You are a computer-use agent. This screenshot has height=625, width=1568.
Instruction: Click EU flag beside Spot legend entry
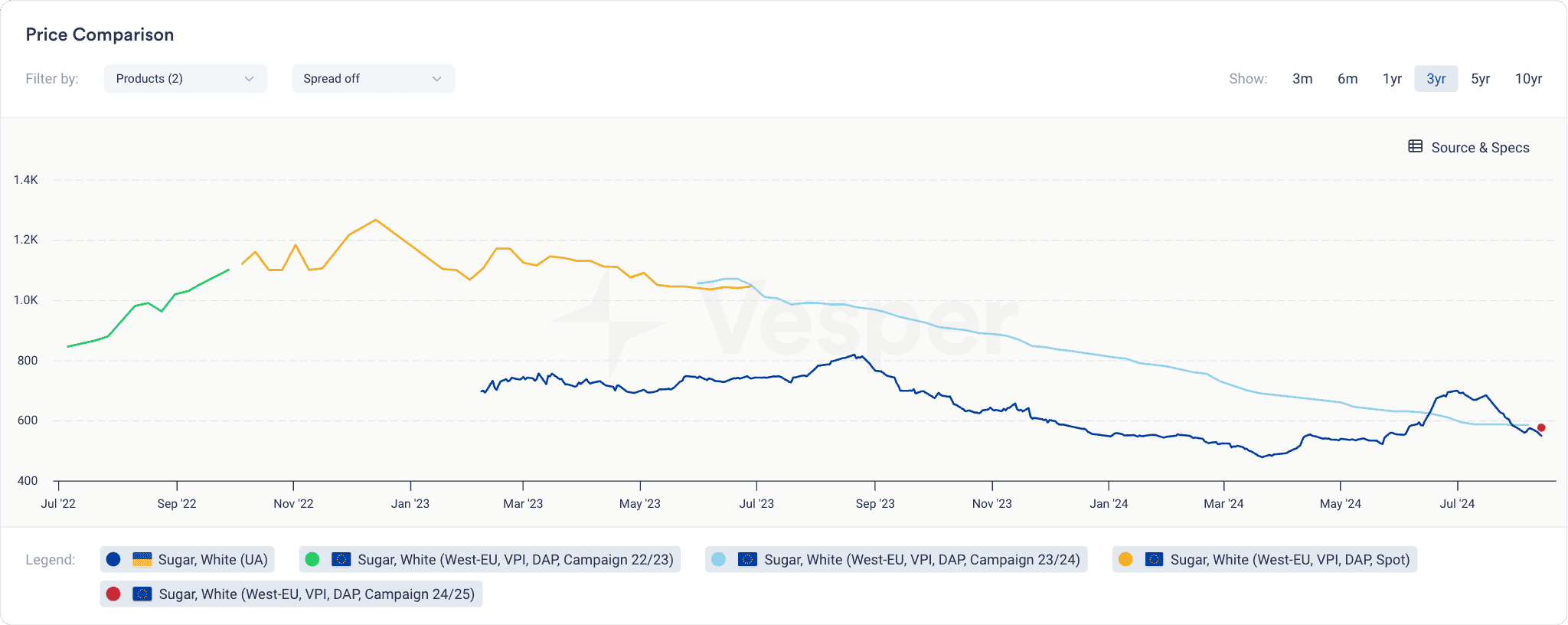(1154, 560)
